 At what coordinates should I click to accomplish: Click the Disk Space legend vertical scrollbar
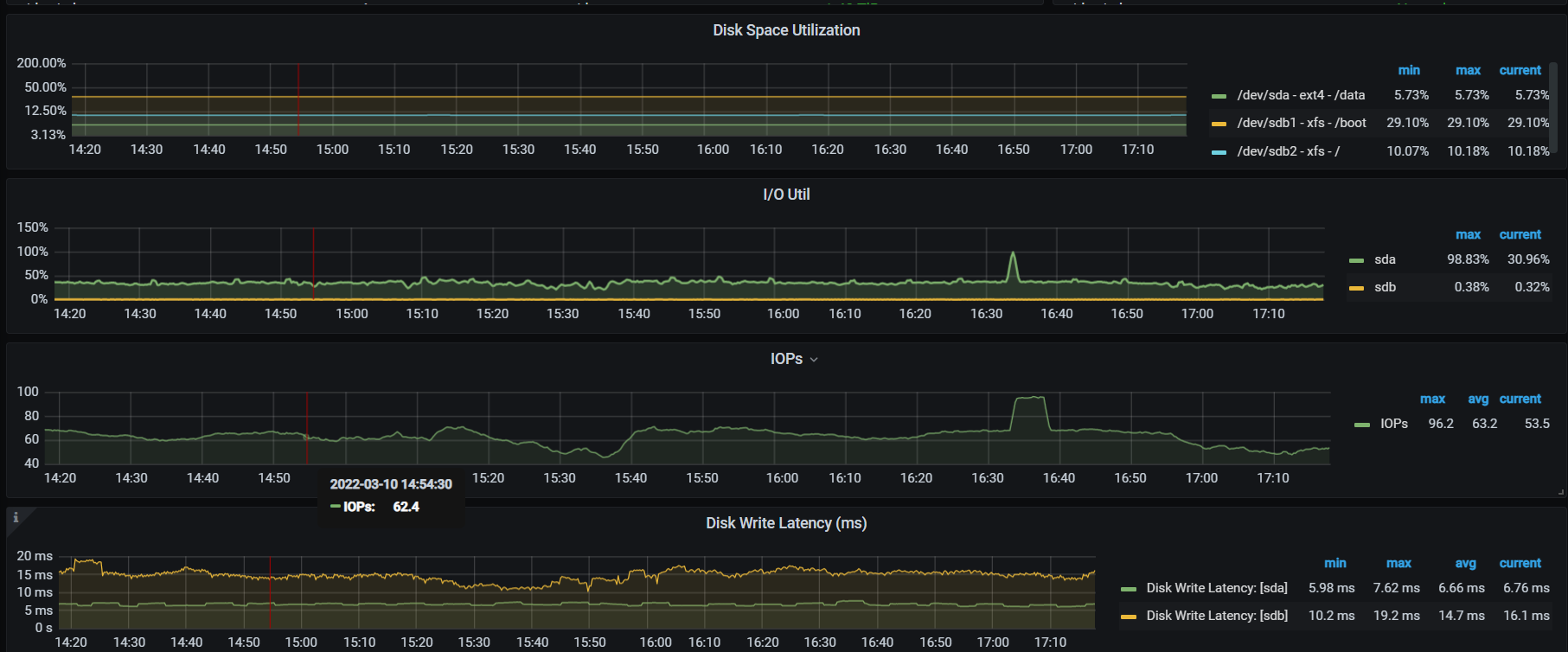pos(1553,105)
